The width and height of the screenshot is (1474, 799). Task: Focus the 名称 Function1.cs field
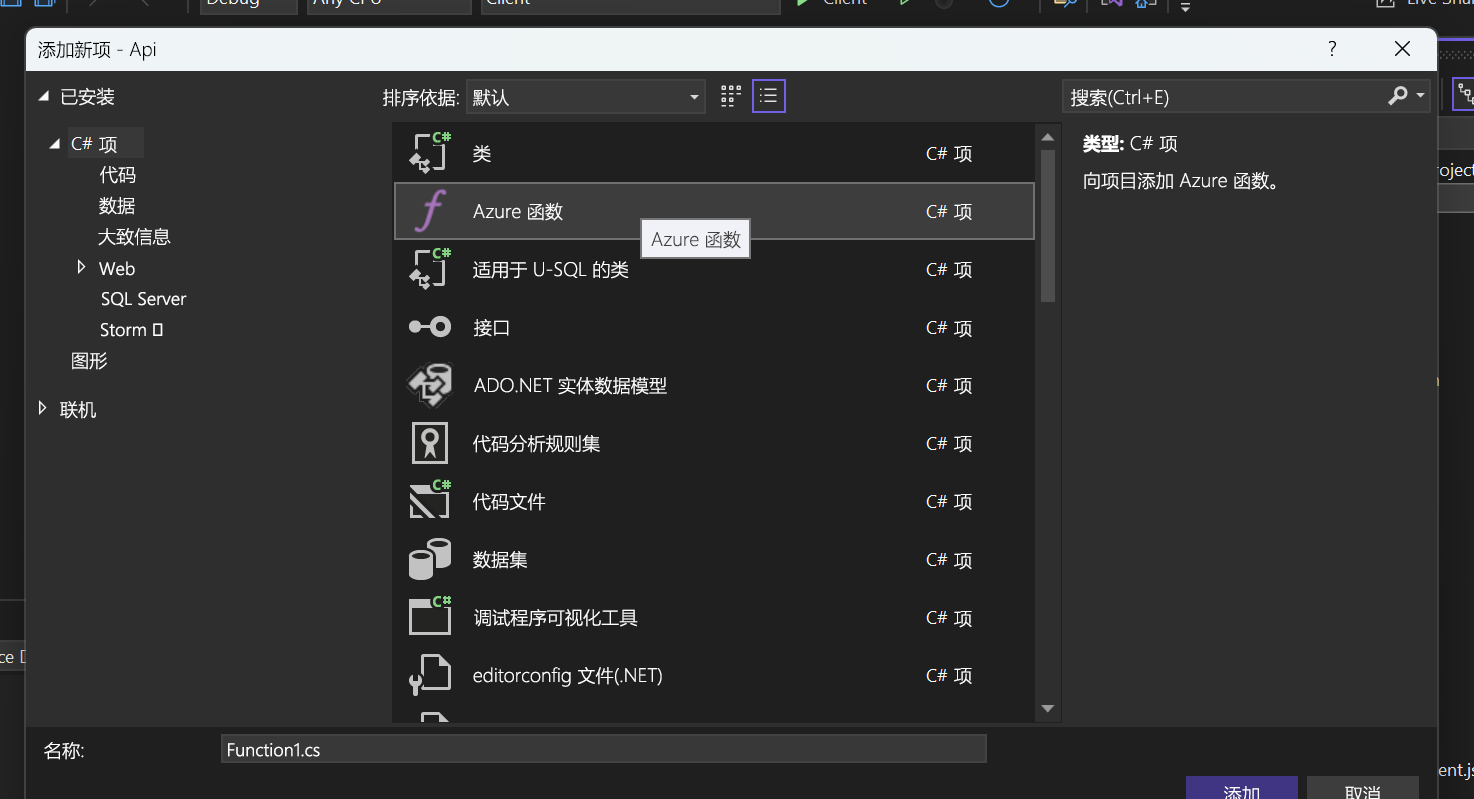pyautogui.click(x=603, y=749)
